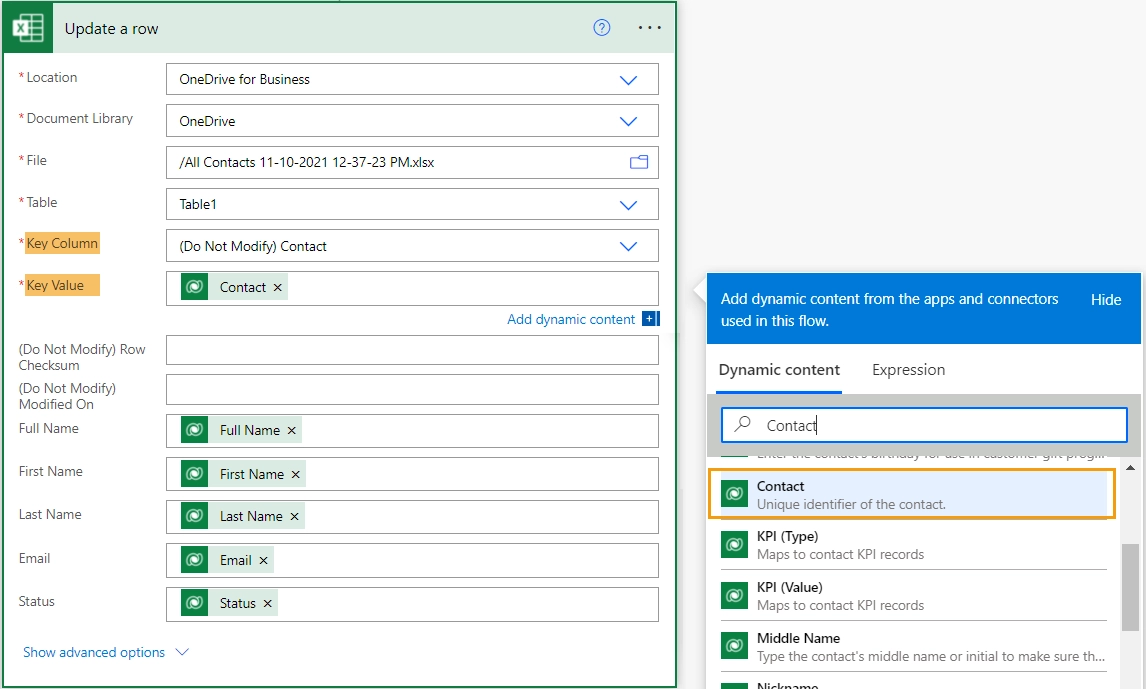Open the three-dot menu of Update a row

click(649, 28)
